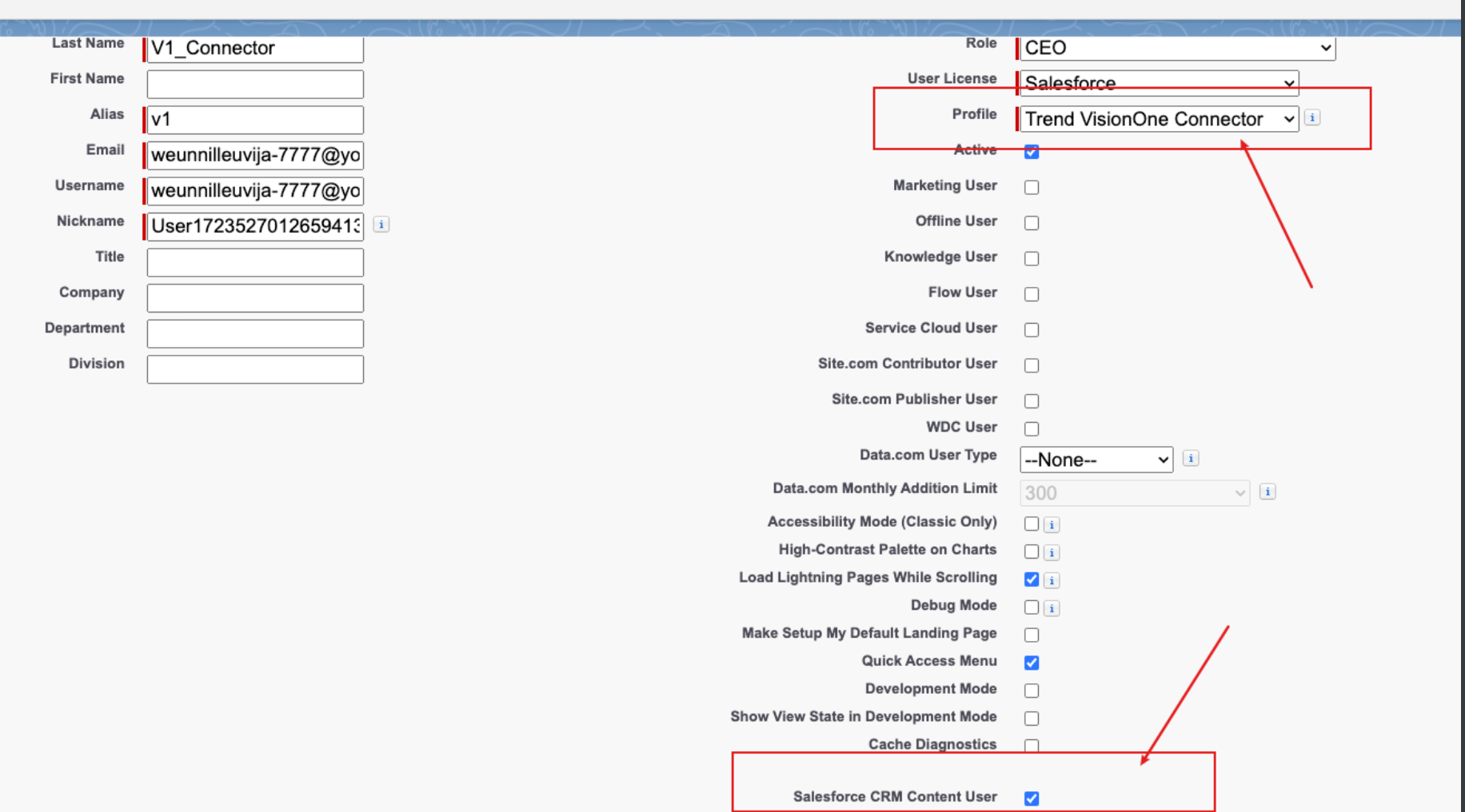Open the Data.com User Type dropdown

pyautogui.click(x=1096, y=459)
